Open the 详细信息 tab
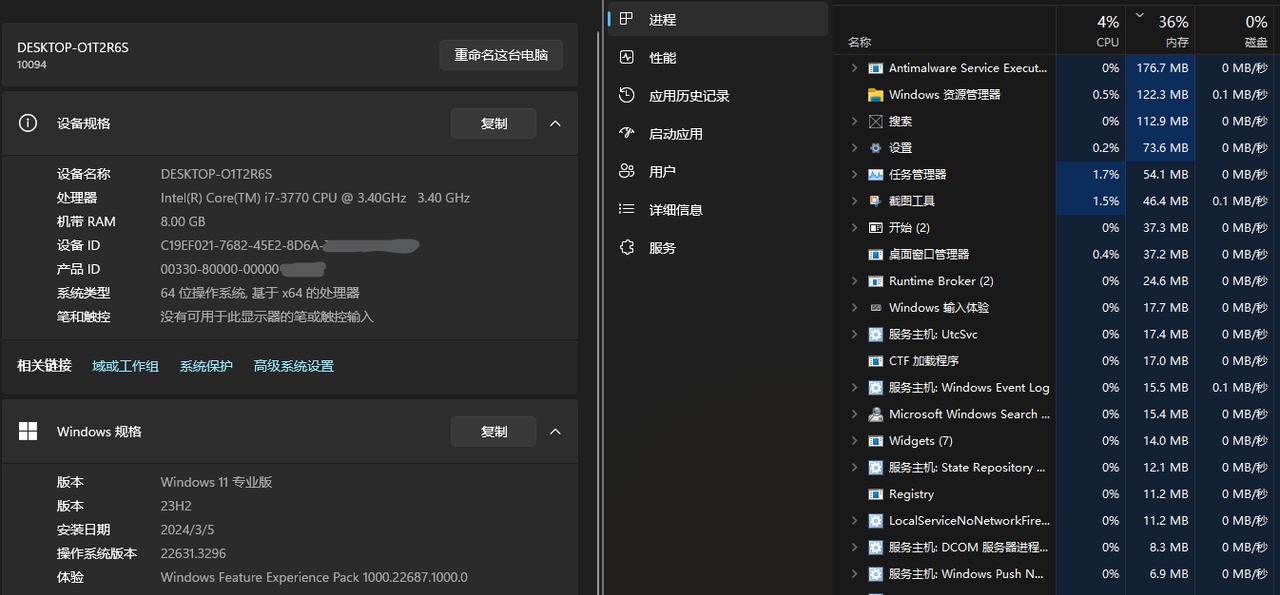1280x595 pixels. (718, 209)
